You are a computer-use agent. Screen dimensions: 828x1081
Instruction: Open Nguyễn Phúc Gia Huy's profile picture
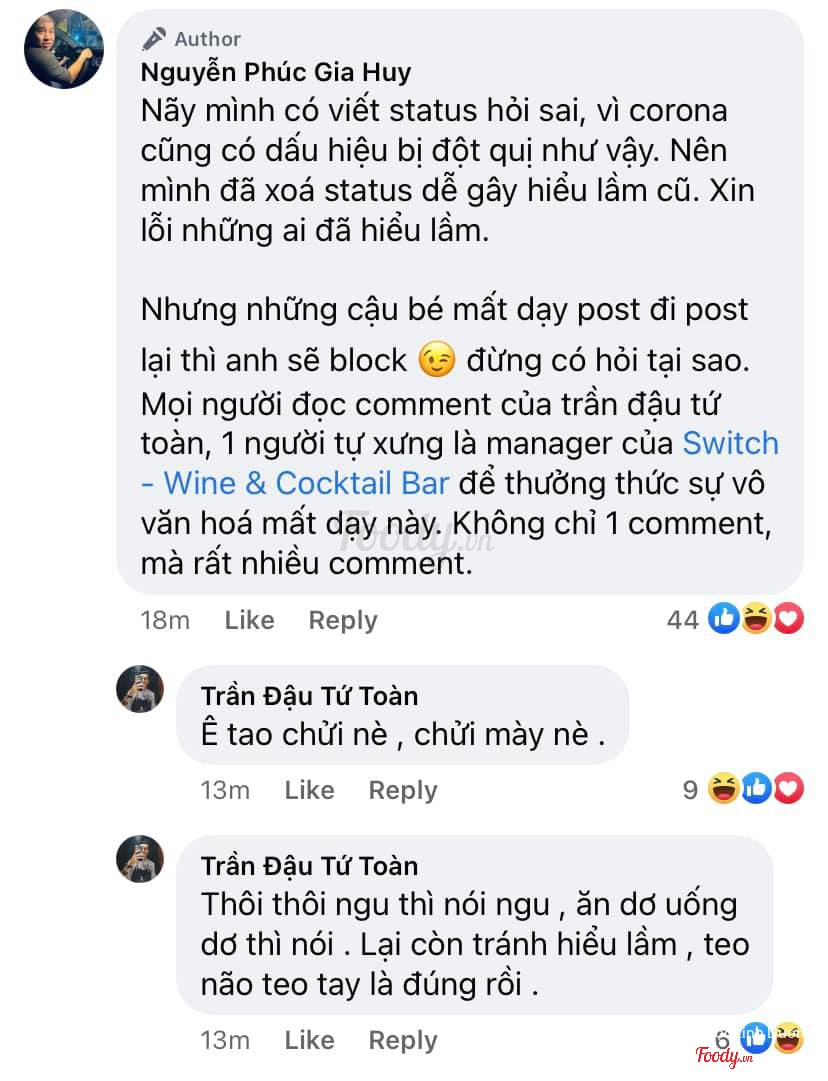(64, 49)
